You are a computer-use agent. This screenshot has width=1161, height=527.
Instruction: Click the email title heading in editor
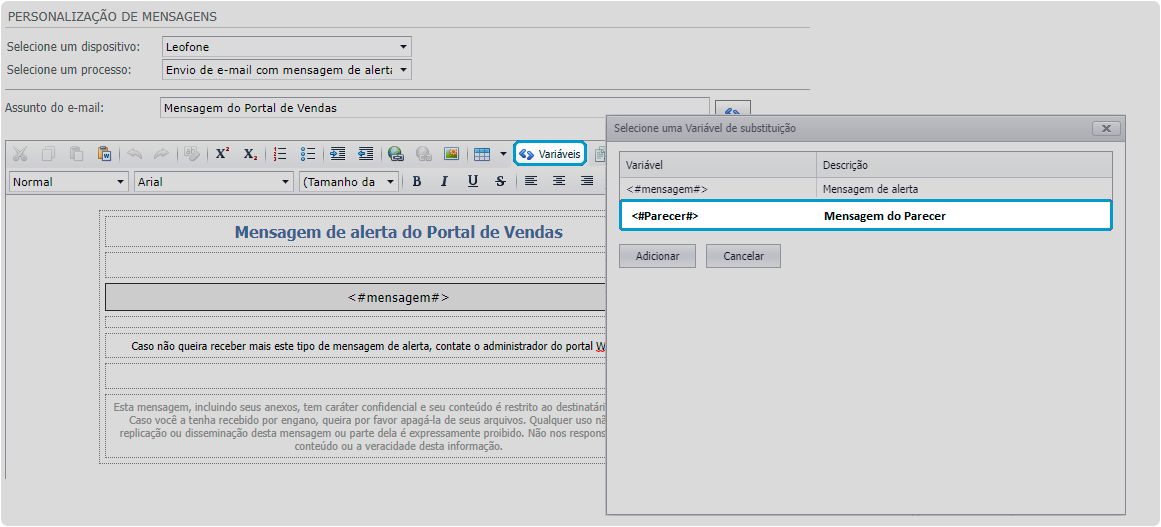coord(398,232)
